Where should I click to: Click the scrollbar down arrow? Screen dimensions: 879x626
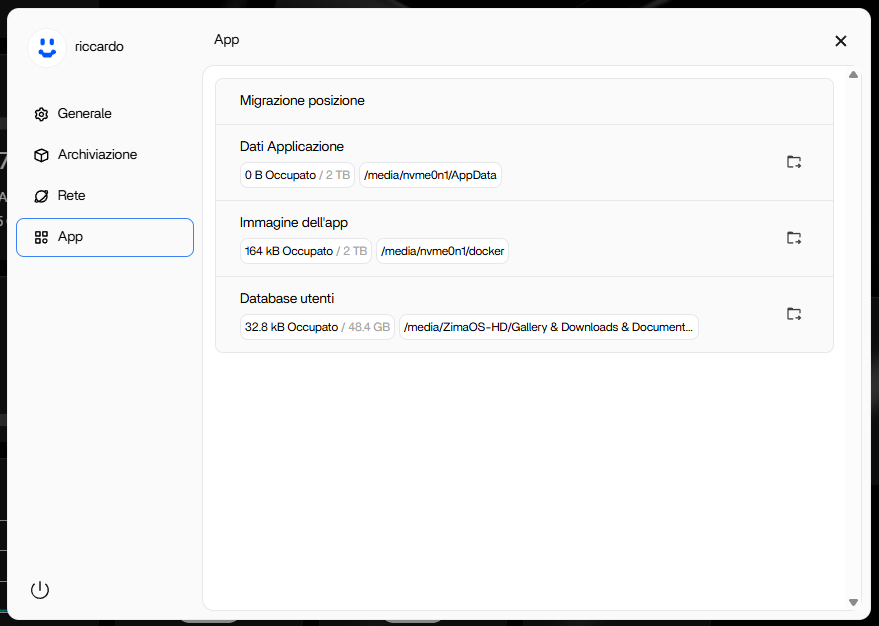click(853, 602)
